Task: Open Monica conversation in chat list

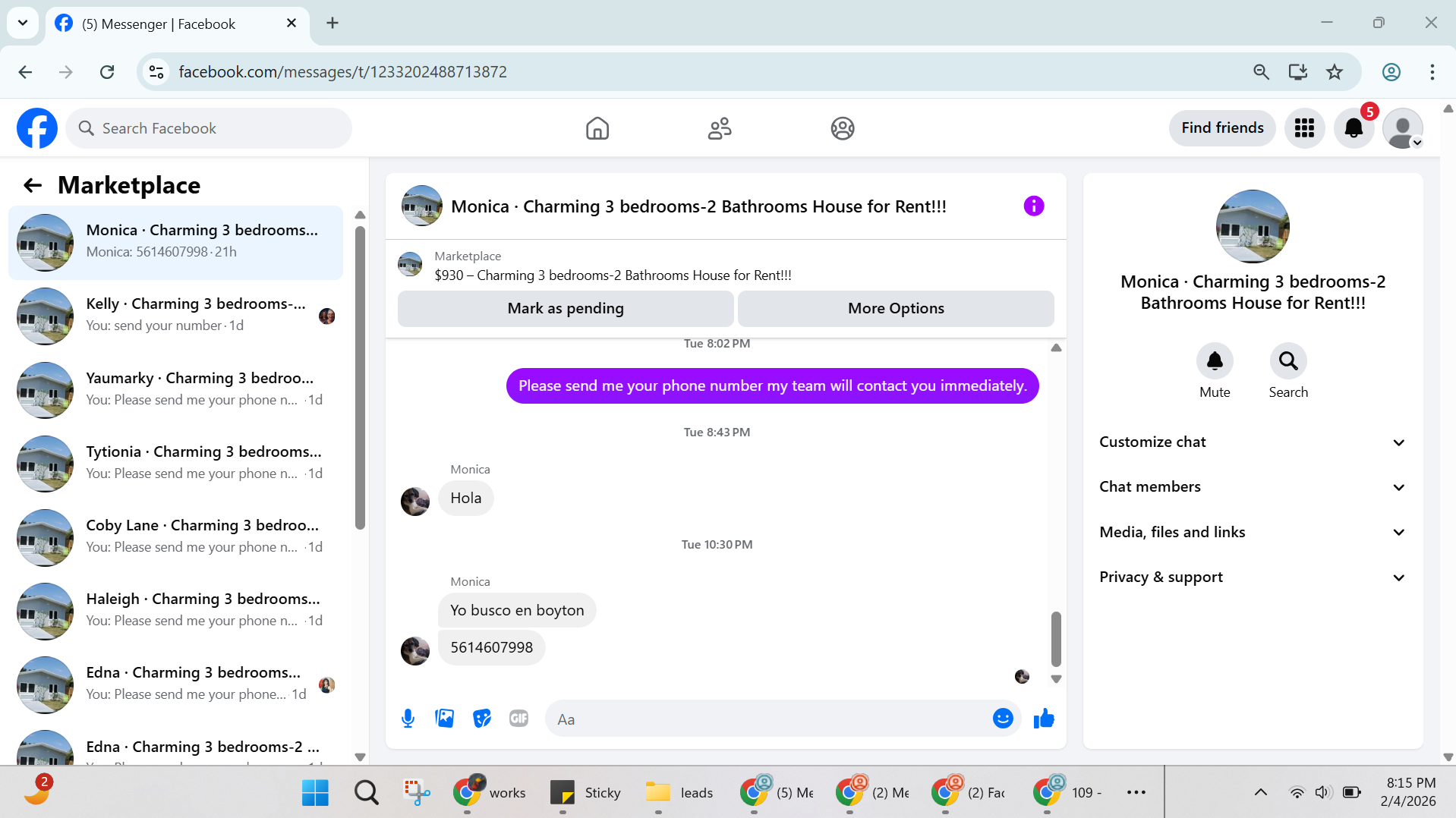Action: [176, 242]
